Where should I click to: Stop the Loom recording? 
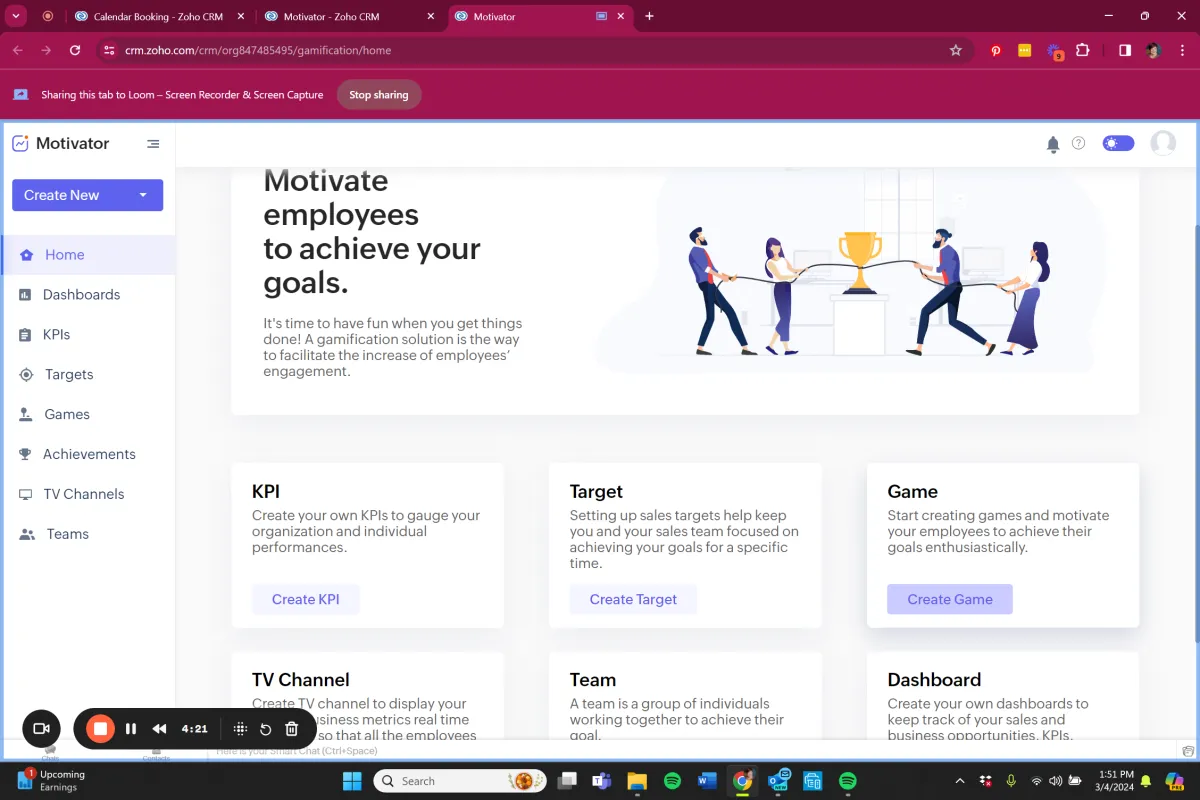(x=100, y=729)
